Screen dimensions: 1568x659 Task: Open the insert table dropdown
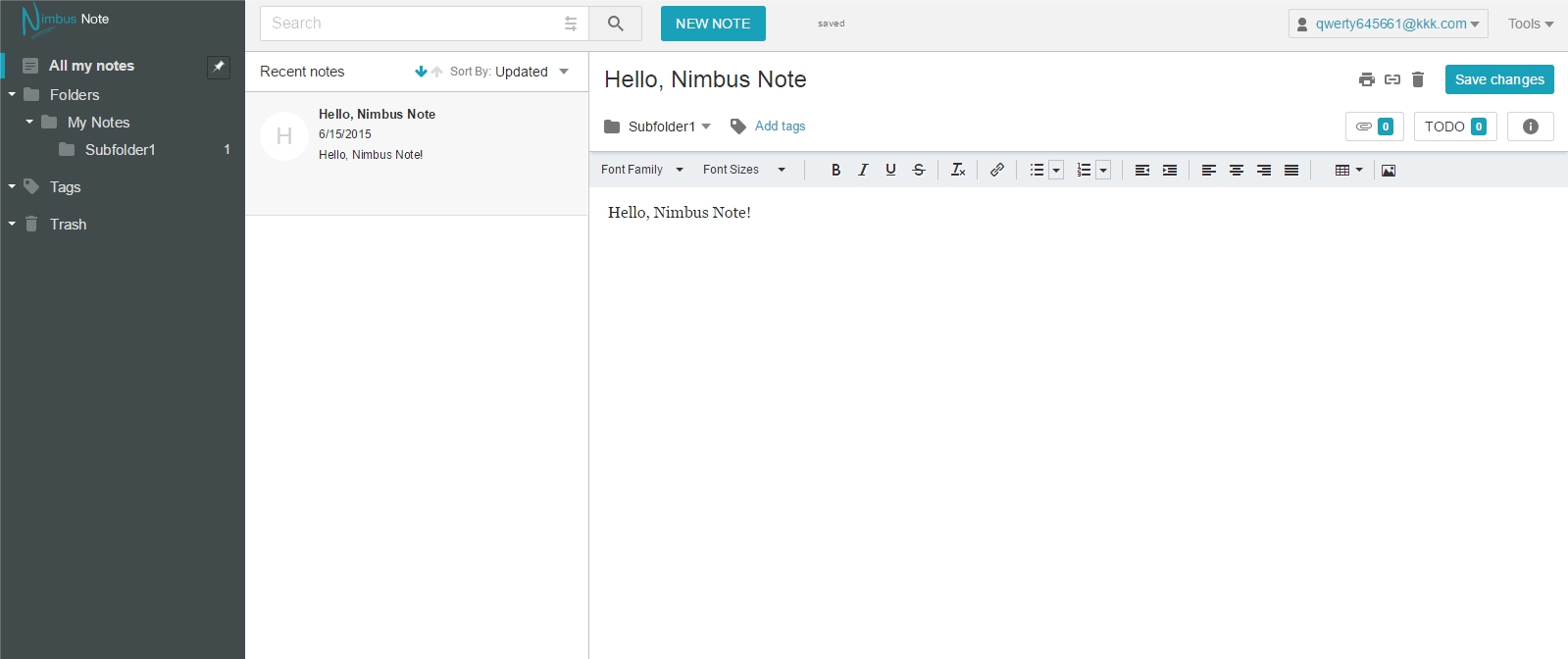1349,170
